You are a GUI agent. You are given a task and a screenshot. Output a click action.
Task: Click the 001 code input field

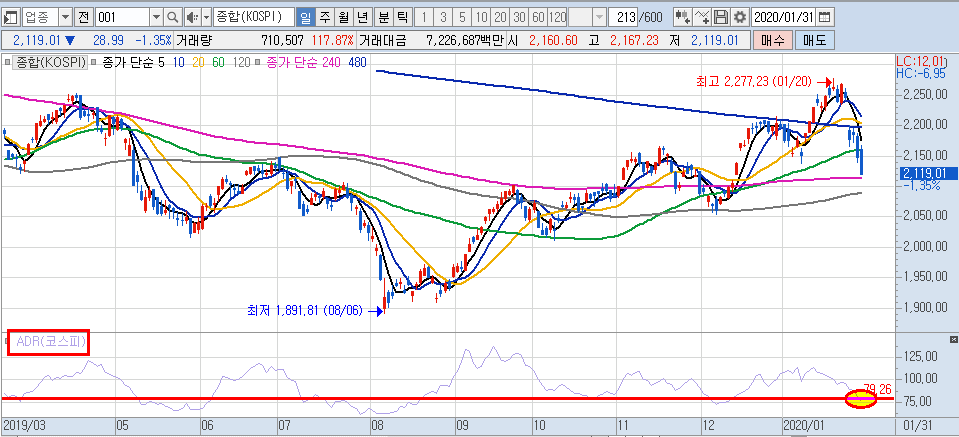(x=122, y=17)
